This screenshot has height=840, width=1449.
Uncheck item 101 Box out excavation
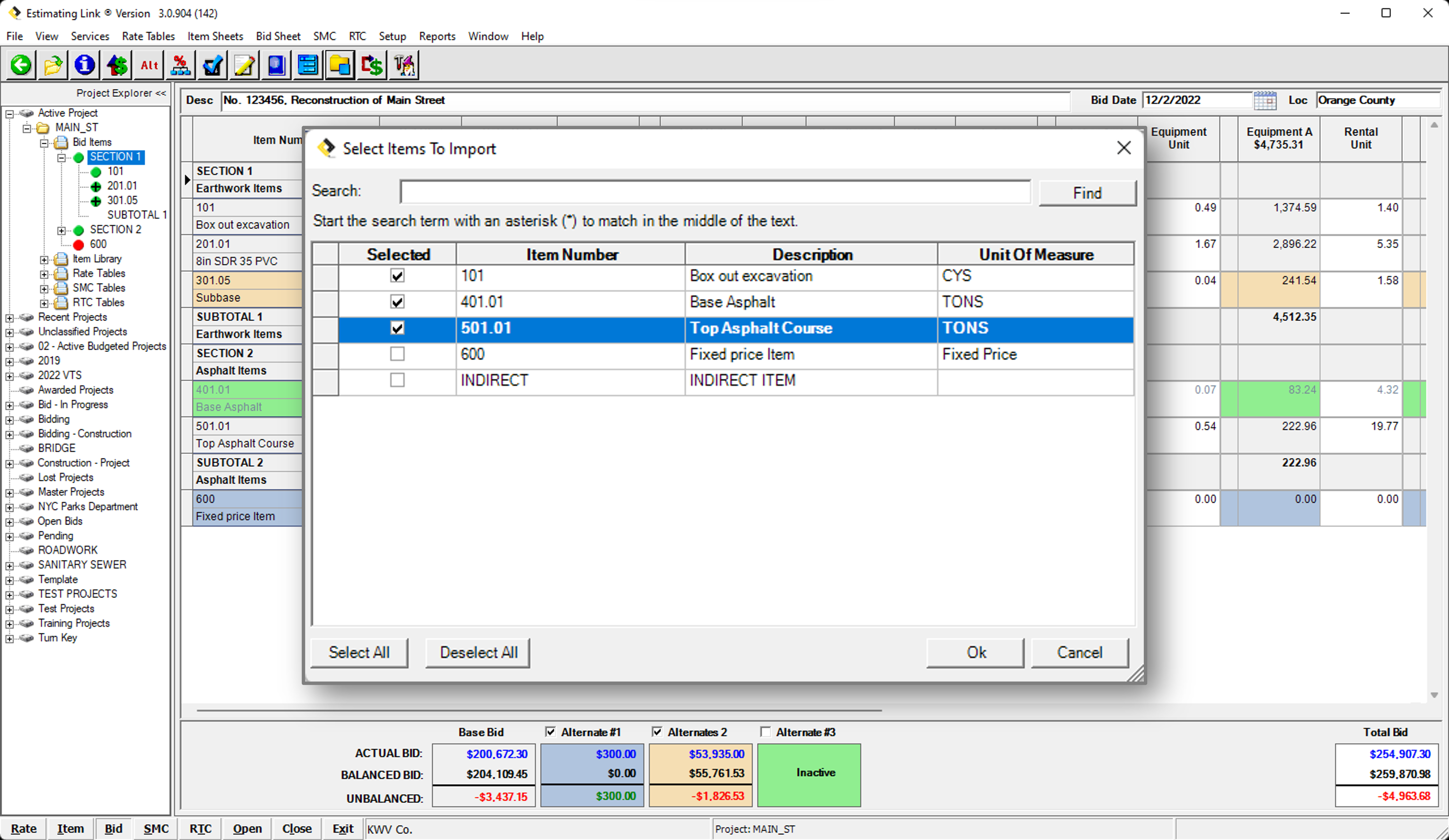pos(397,276)
